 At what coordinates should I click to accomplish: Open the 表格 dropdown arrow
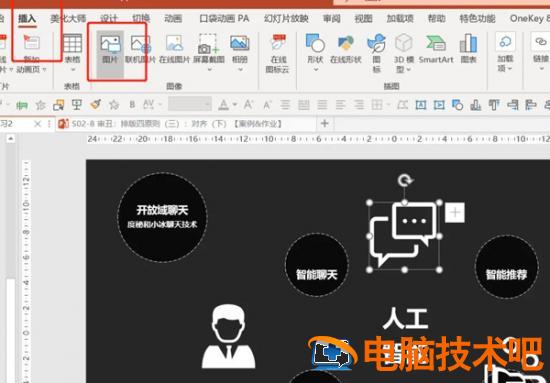(72, 70)
